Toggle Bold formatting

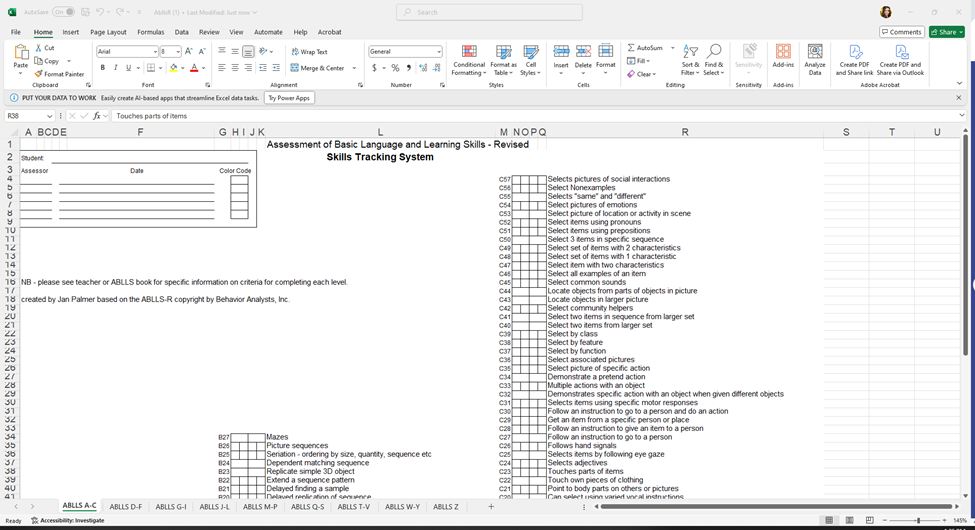click(103, 68)
